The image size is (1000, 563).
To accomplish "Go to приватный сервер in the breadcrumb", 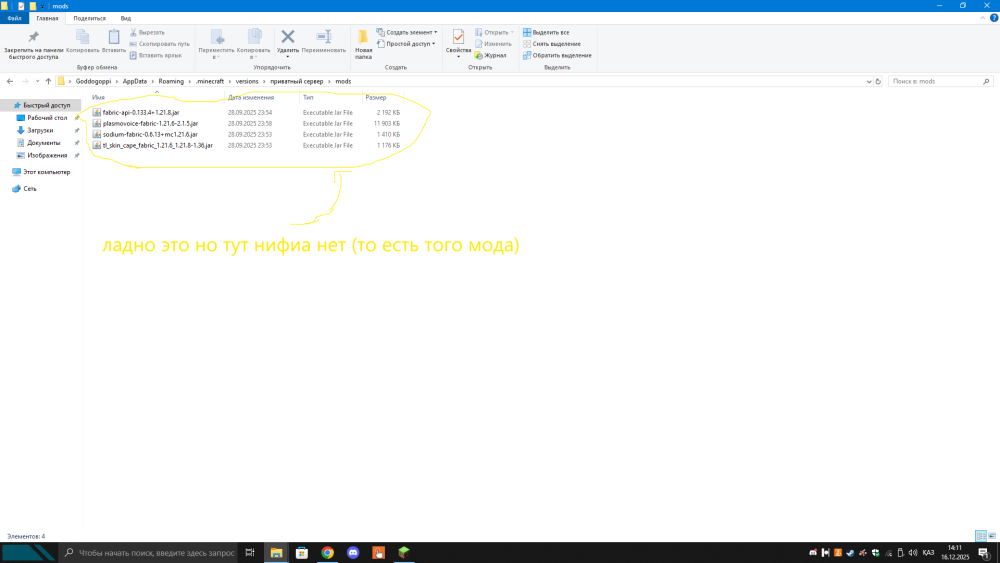I will [x=297, y=82].
